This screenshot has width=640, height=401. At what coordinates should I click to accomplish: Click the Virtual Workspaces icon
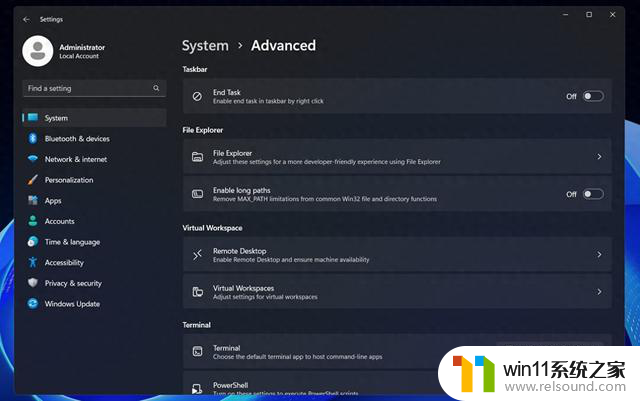(198, 292)
